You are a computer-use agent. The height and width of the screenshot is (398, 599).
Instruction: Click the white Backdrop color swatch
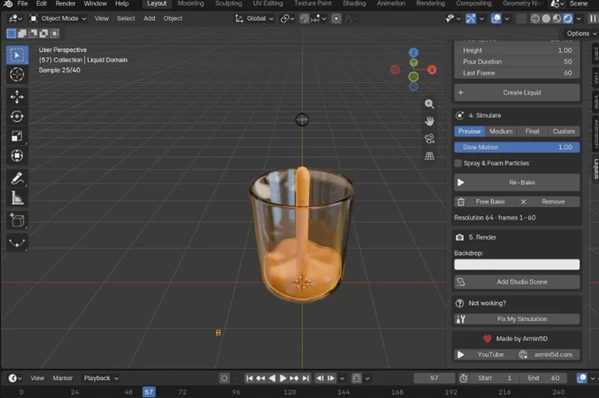pyautogui.click(x=517, y=264)
